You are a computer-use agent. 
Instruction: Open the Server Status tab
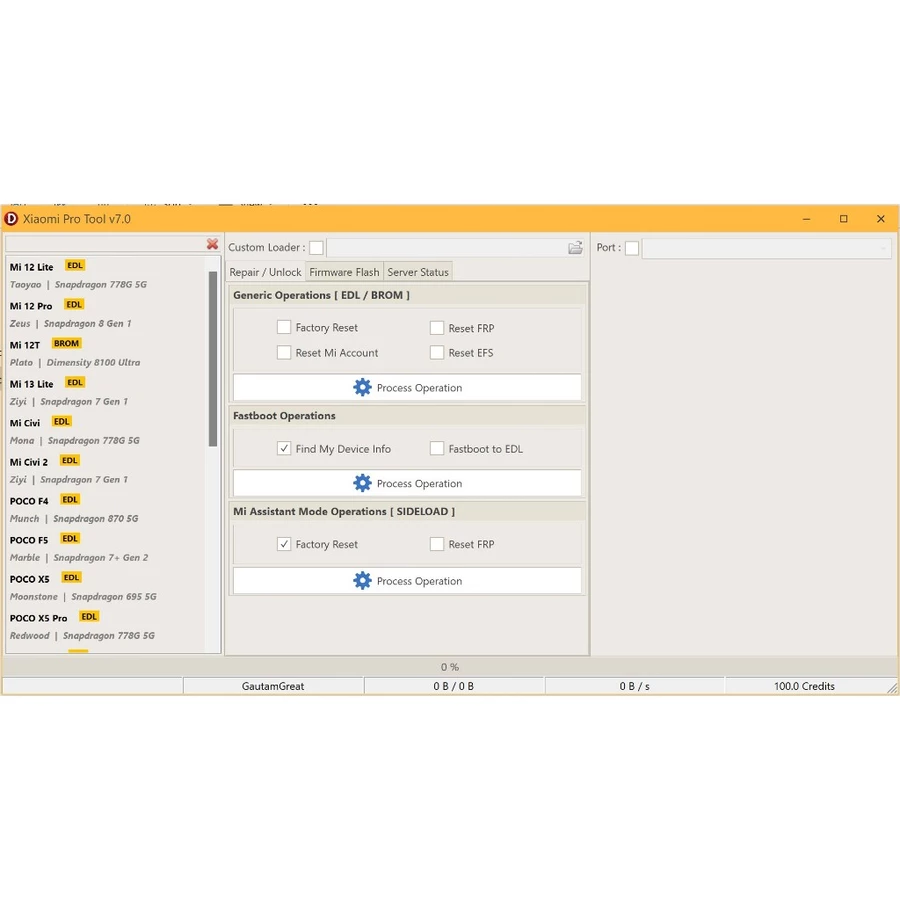(x=418, y=272)
